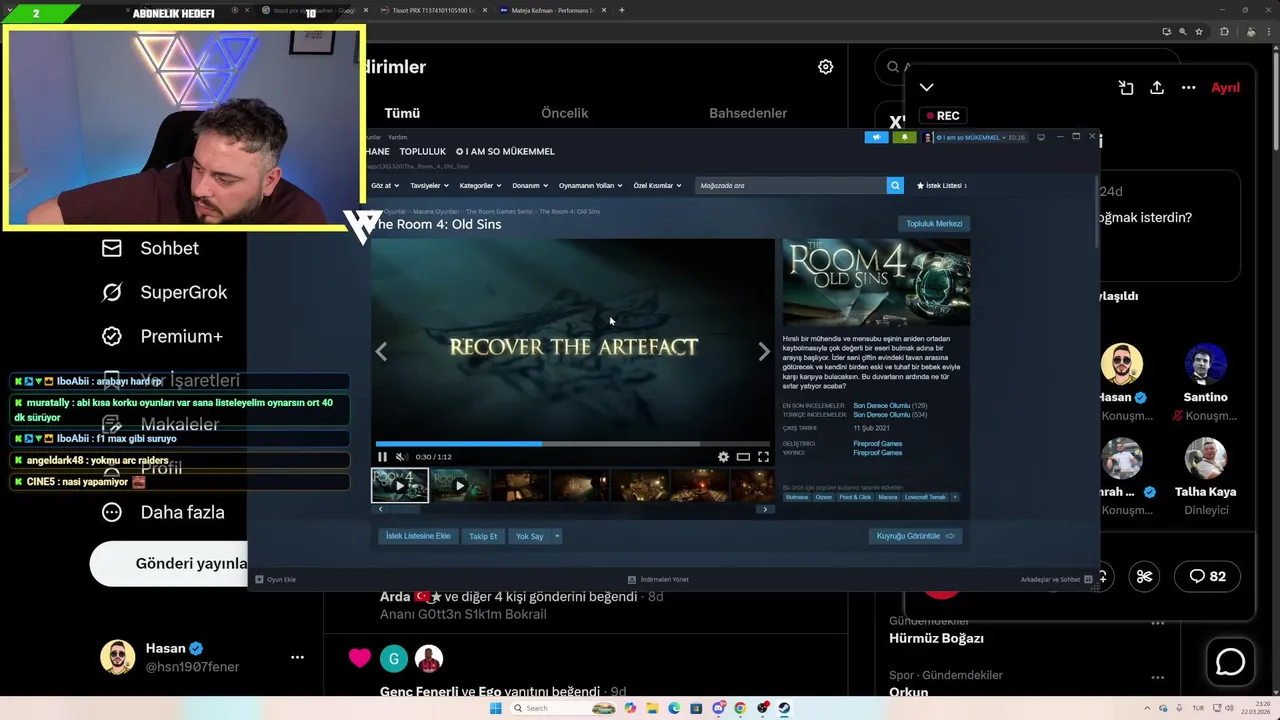The width and height of the screenshot is (1280, 720).
Task: Open İndirmeleri Yönet downloads
Action: coord(658,580)
